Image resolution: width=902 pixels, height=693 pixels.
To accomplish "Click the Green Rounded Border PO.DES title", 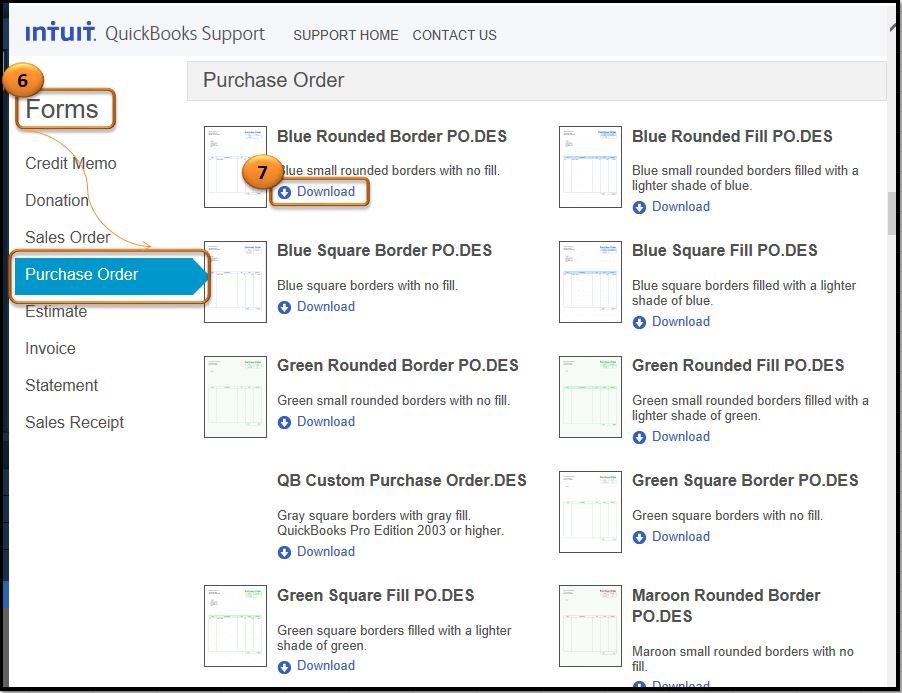I will 398,366.
